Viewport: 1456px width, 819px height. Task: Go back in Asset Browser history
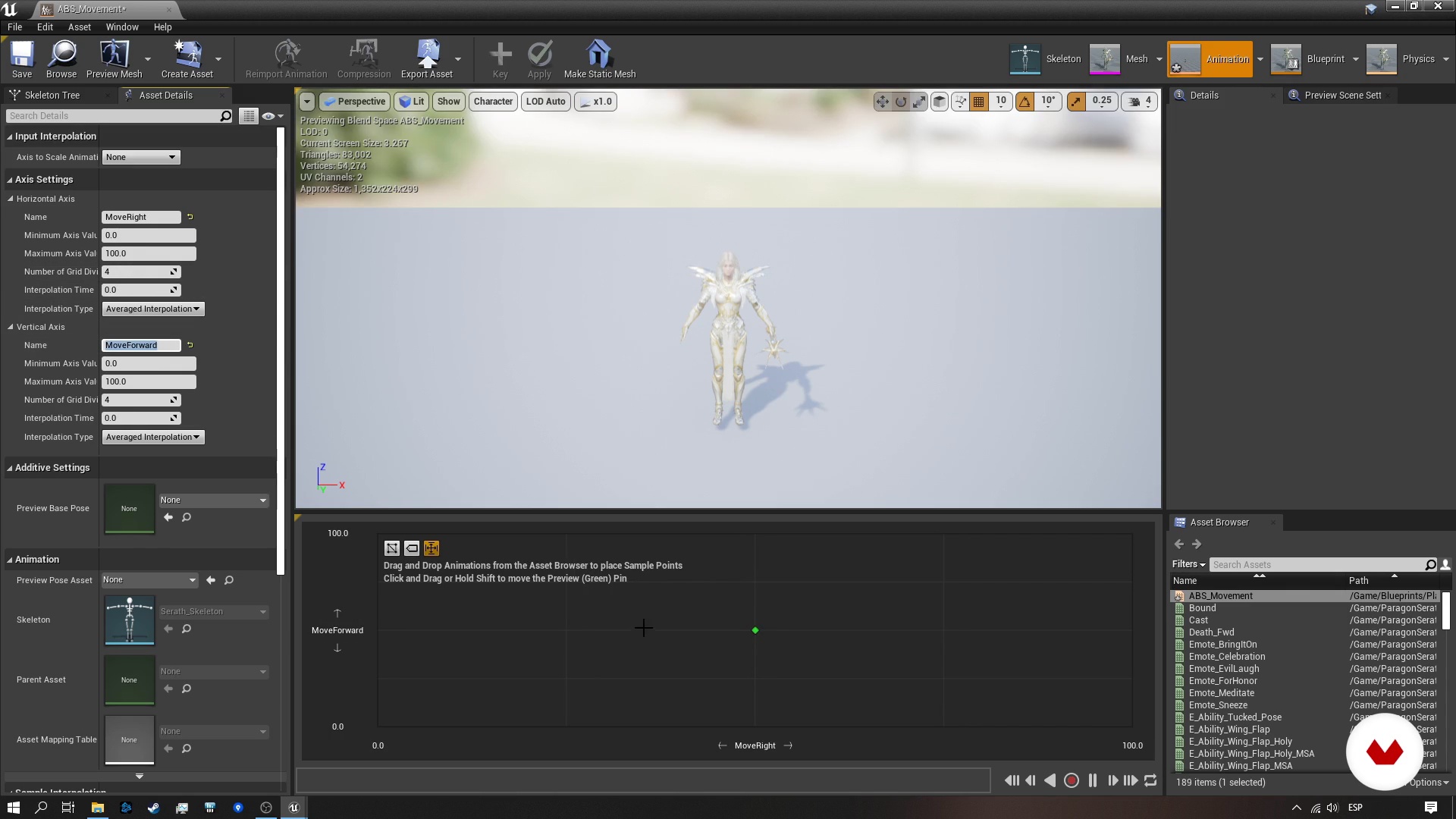[1178, 544]
